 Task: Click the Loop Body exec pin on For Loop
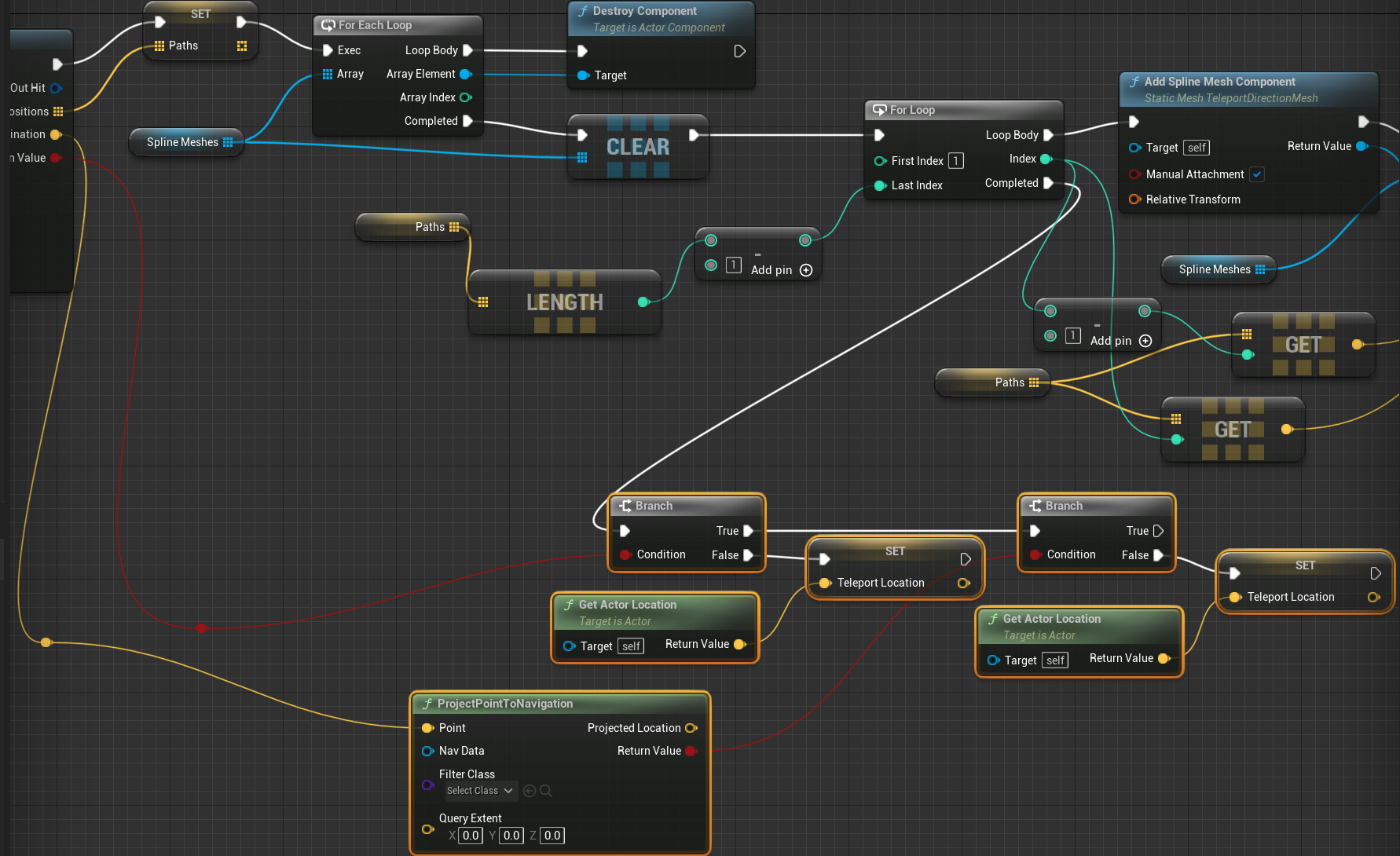coord(1048,135)
